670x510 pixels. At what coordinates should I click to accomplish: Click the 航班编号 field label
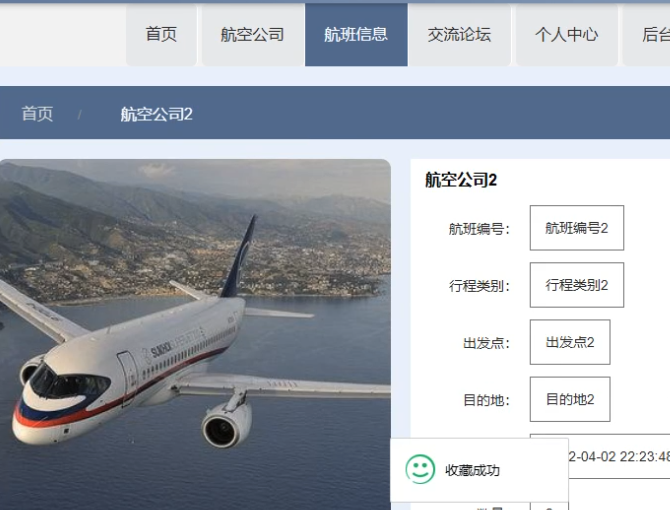(x=479, y=229)
